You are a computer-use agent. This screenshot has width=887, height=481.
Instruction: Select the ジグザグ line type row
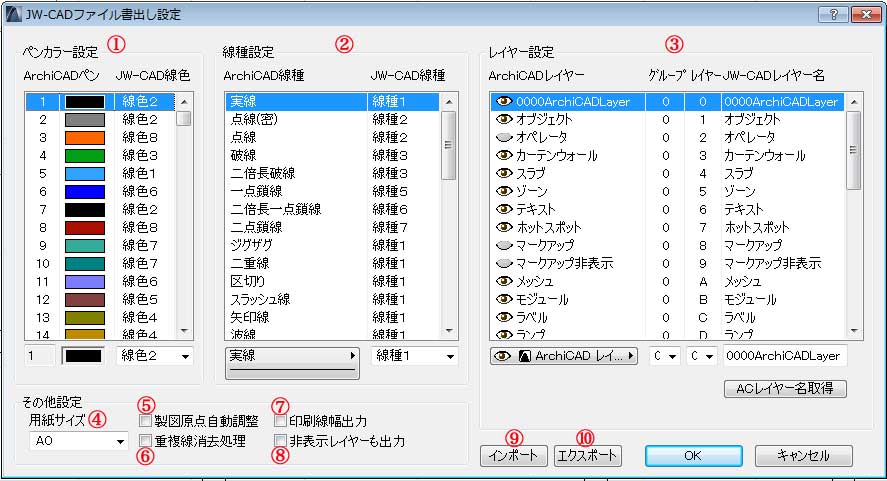[332, 245]
